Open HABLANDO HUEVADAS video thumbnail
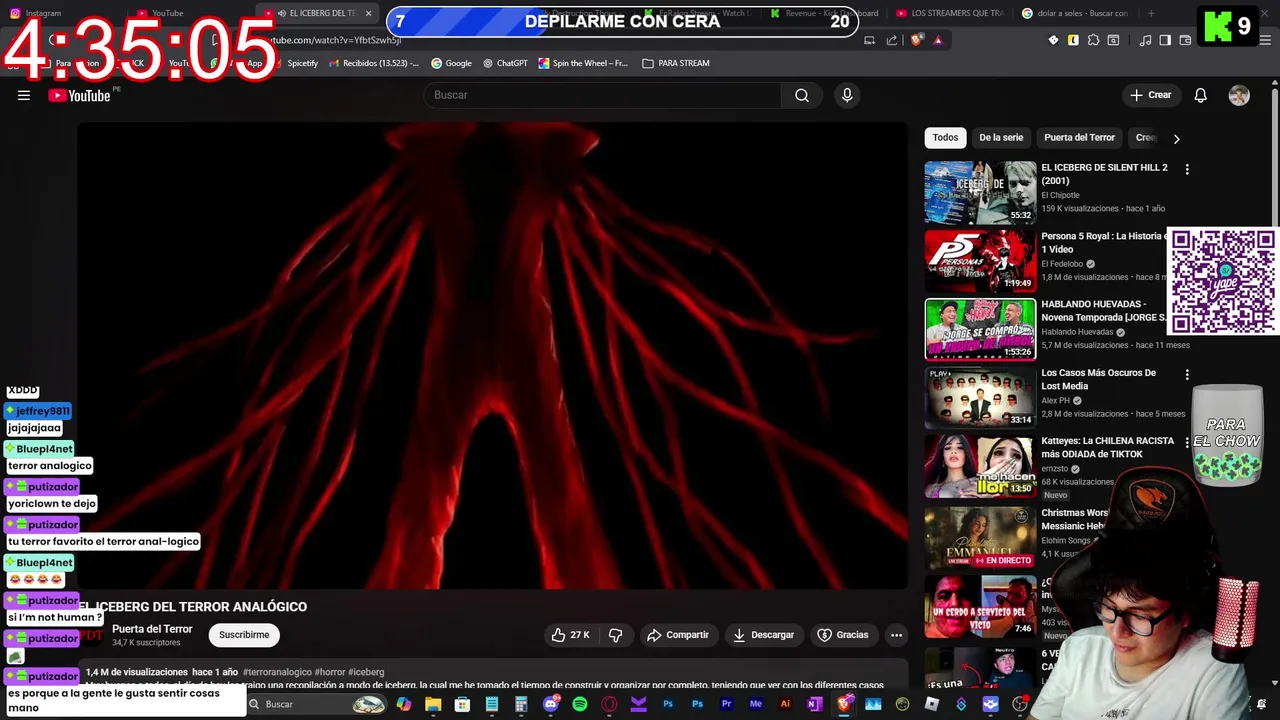The width and height of the screenshot is (1280, 720). pyautogui.click(x=980, y=329)
